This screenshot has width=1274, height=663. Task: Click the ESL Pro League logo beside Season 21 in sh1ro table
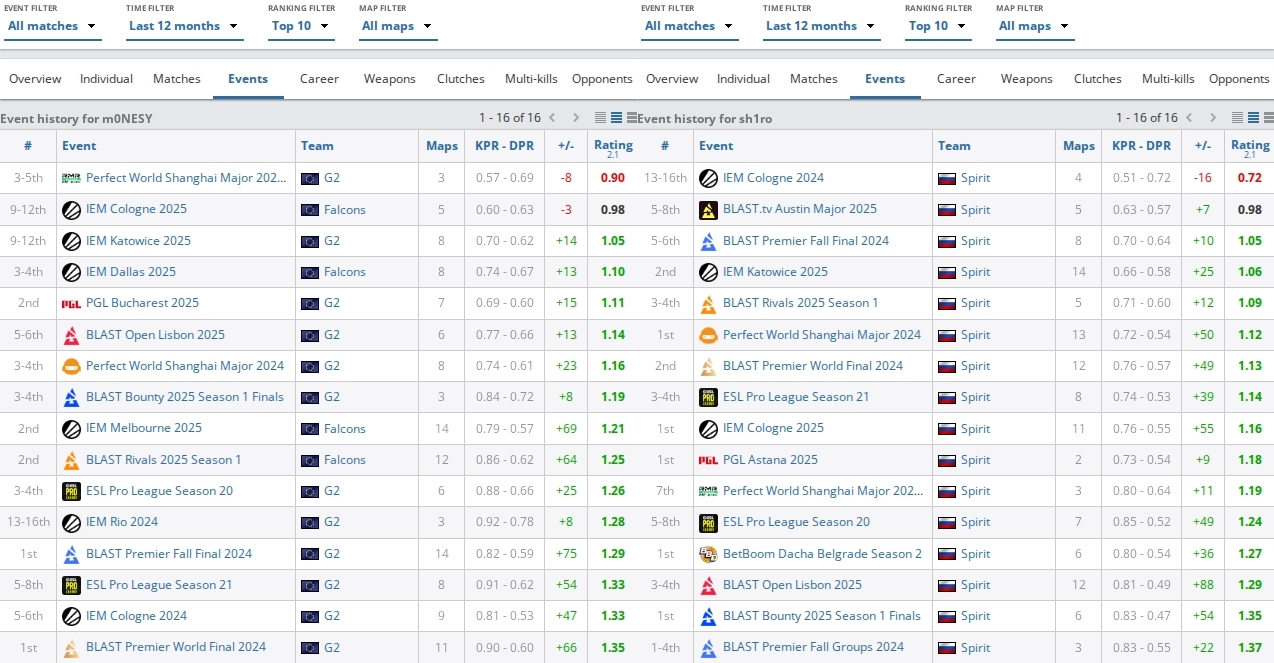[708, 397]
